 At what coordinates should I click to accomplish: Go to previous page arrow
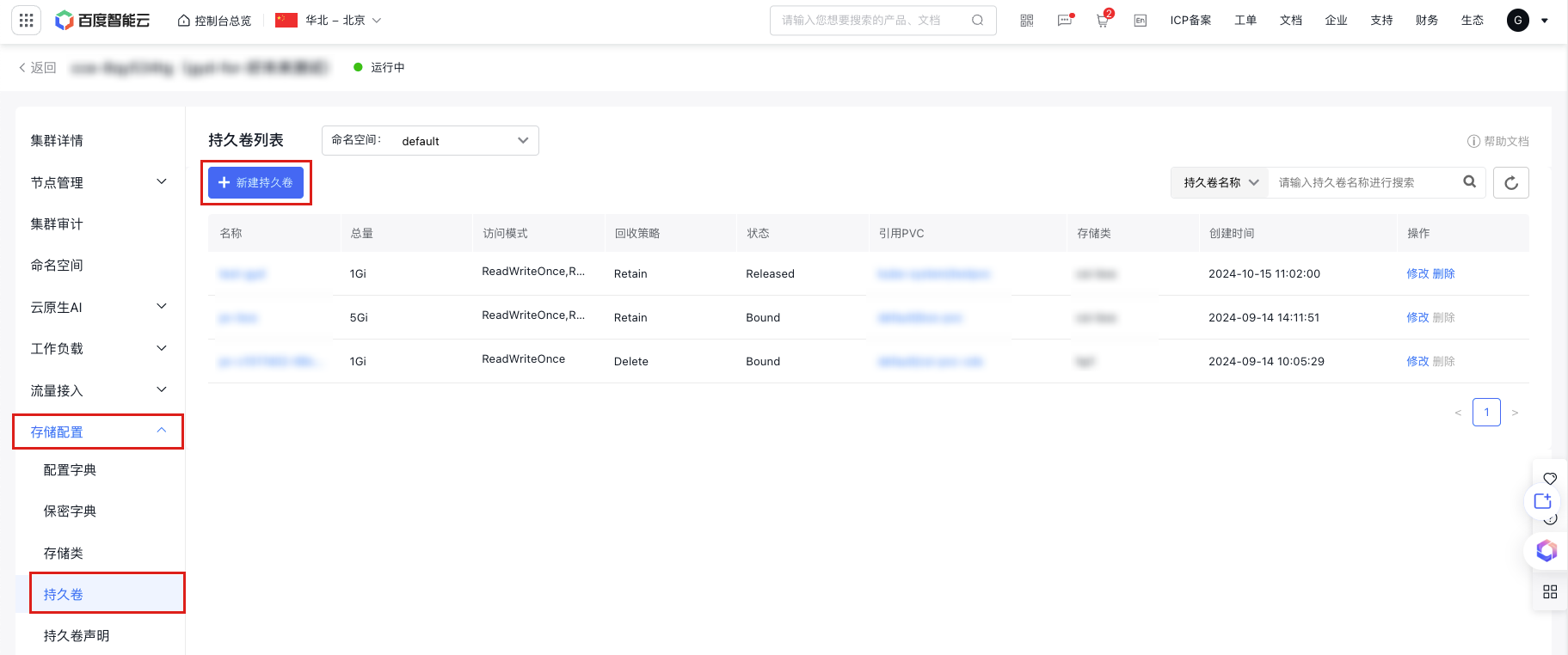(x=1458, y=413)
